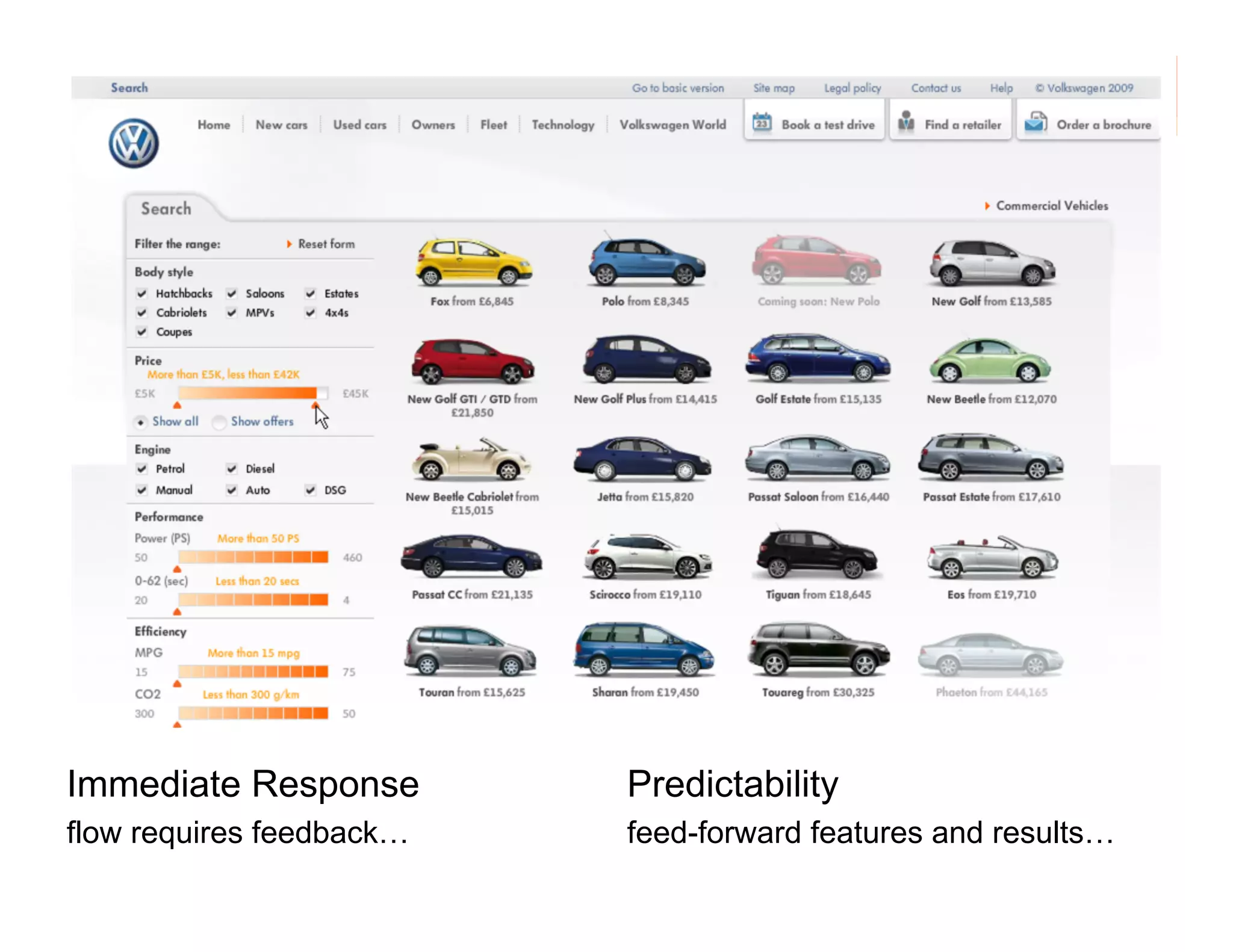Click the Volkswagen logo
This screenshot has width=1233, height=952.
(x=134, y=143)
